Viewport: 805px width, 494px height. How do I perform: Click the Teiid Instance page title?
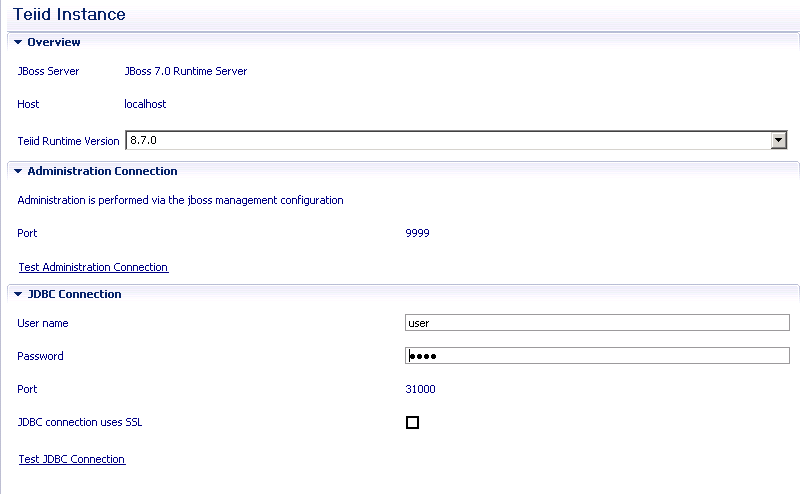[69, 14]
